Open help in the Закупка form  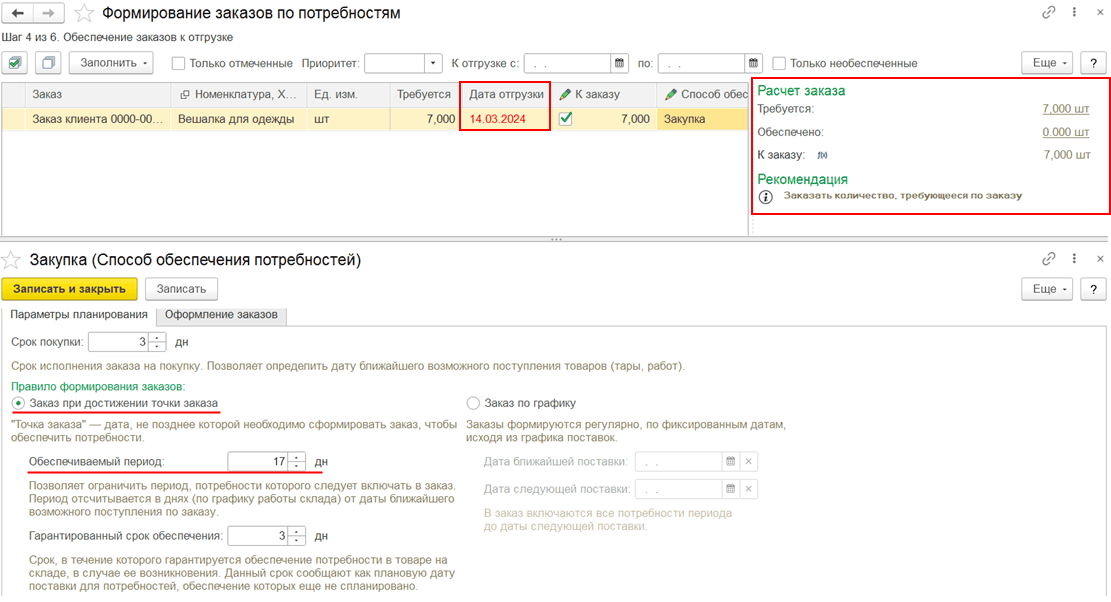[1093, 289]
